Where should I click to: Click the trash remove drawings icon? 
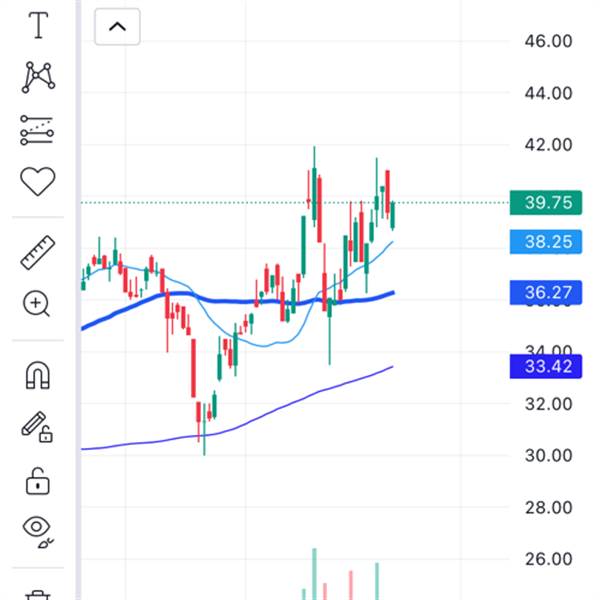tap(38, 595)
